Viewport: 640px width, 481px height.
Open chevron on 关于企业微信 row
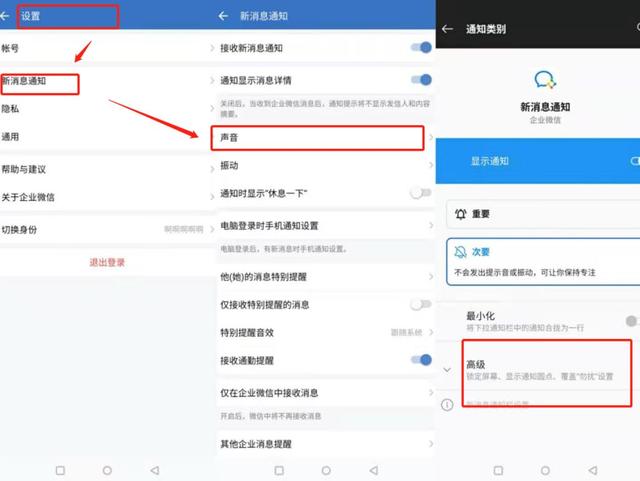pyautogui.click(x=212, y=197)
